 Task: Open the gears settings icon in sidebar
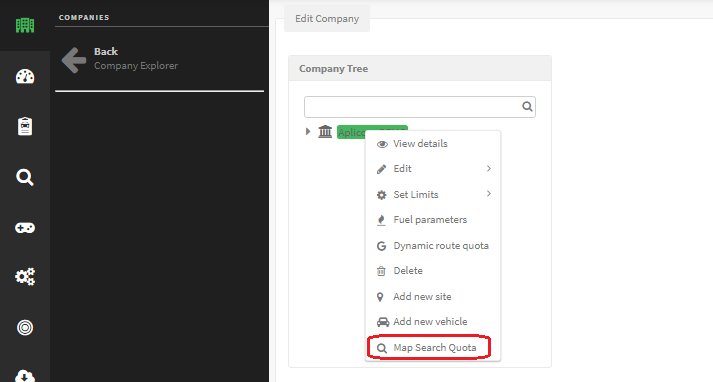click(x=25, y=276)
